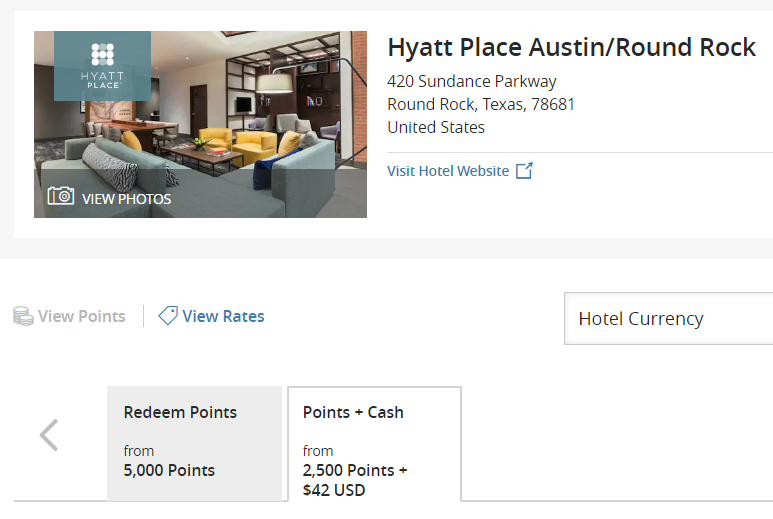The height and width of the screenshot is (519, 773).
Task: Click the United States country text
Action: pos(436,128)
